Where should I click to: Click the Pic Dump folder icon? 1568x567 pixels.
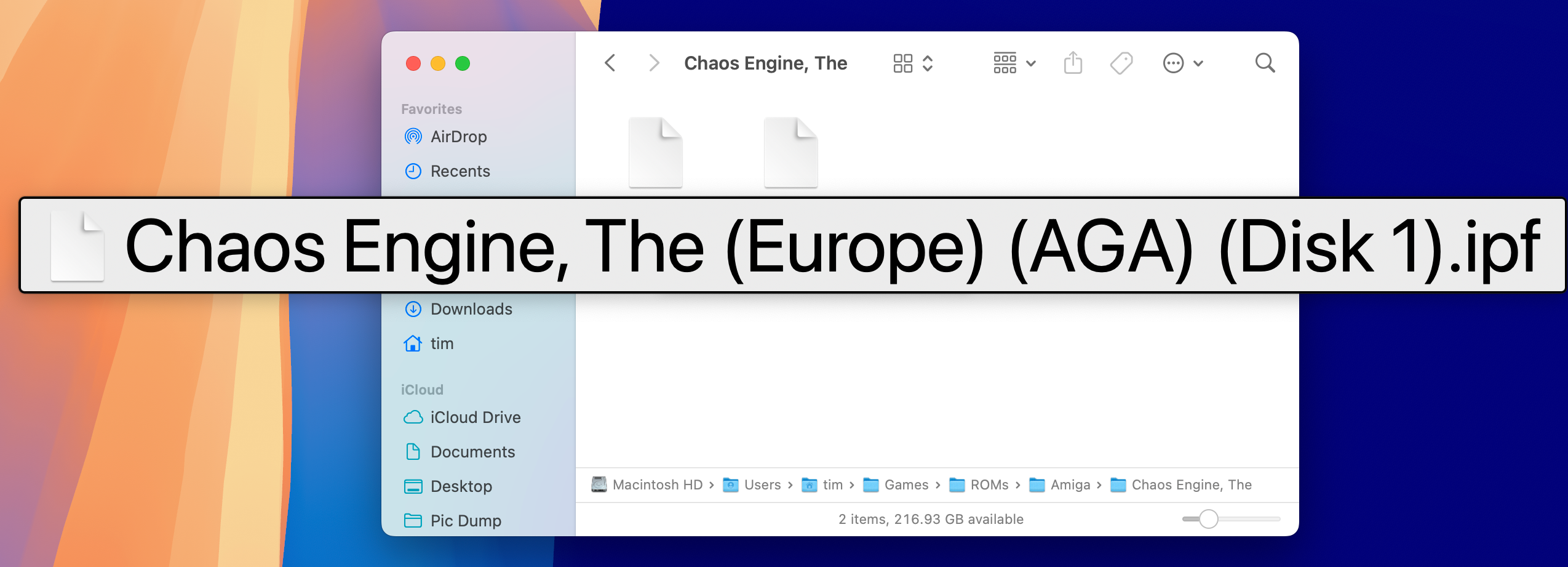(413, 521)
